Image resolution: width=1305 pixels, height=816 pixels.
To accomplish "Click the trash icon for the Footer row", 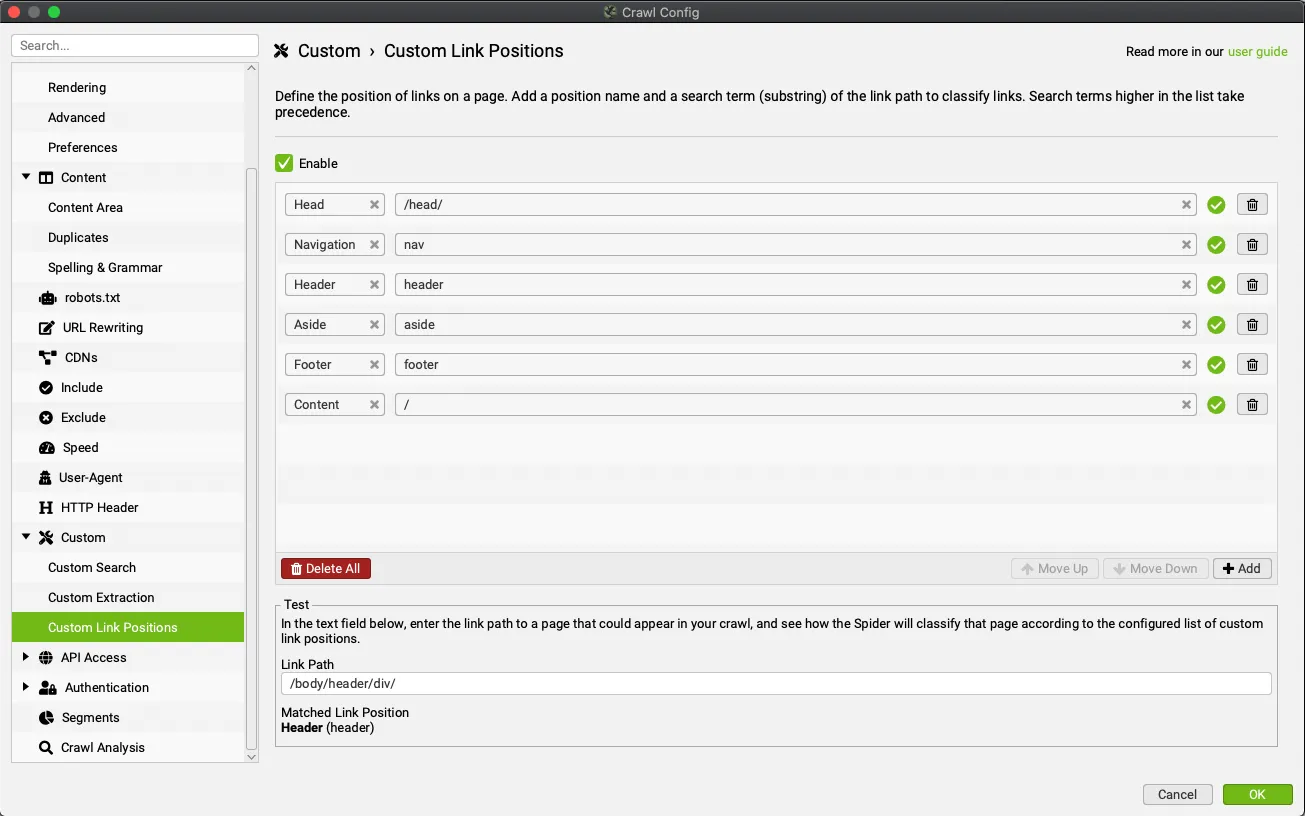I will pyautogui.click(x=1252, y=365).
